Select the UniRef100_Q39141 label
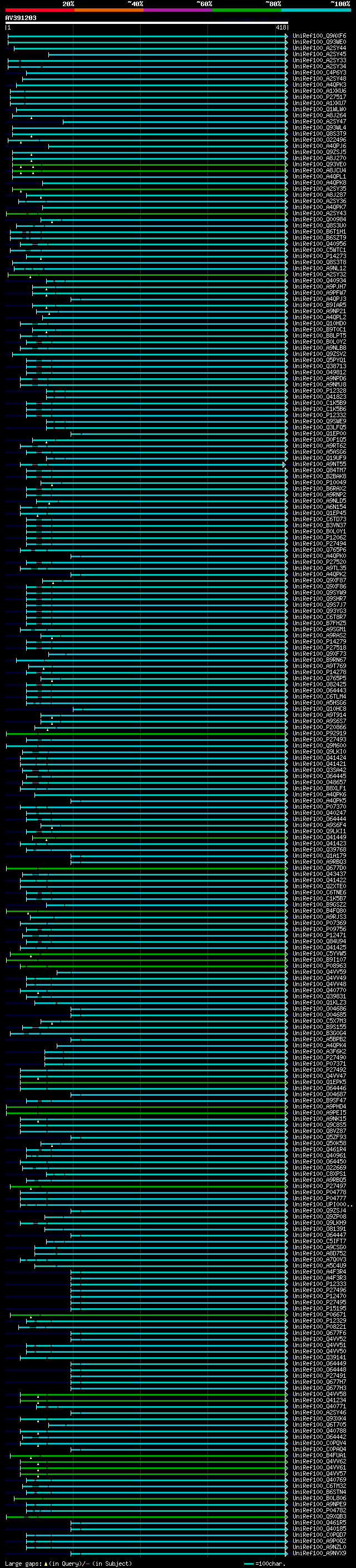356x1568 pixels. pos(319,1357)
